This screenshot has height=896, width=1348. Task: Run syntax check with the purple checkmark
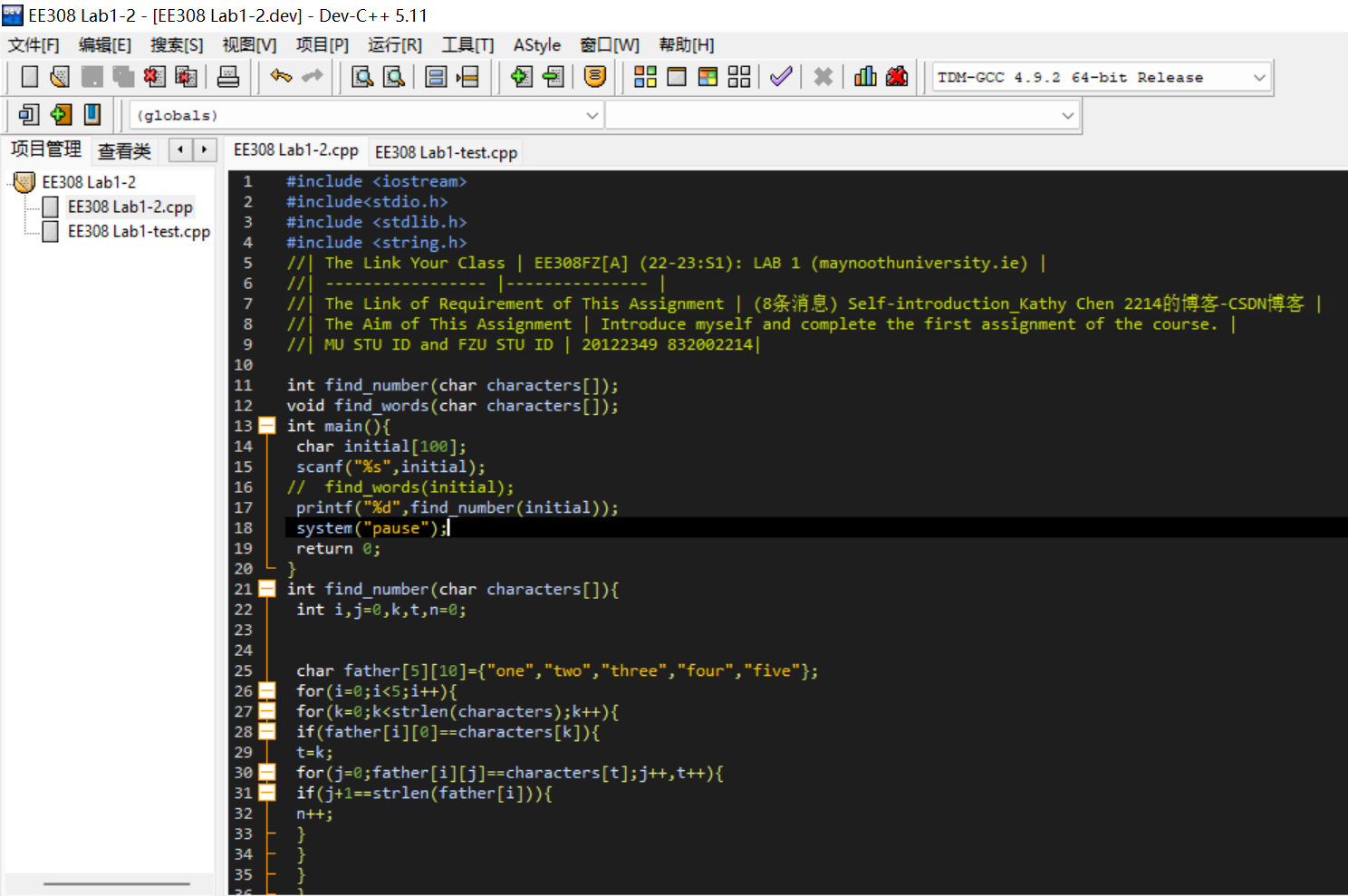[x=781, y=77]
